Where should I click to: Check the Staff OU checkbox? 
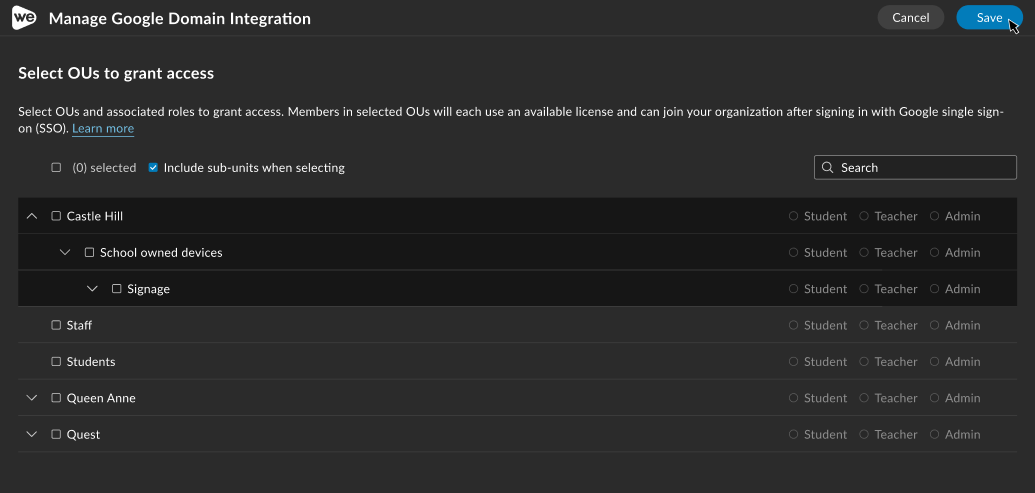(x=56, y=325)
